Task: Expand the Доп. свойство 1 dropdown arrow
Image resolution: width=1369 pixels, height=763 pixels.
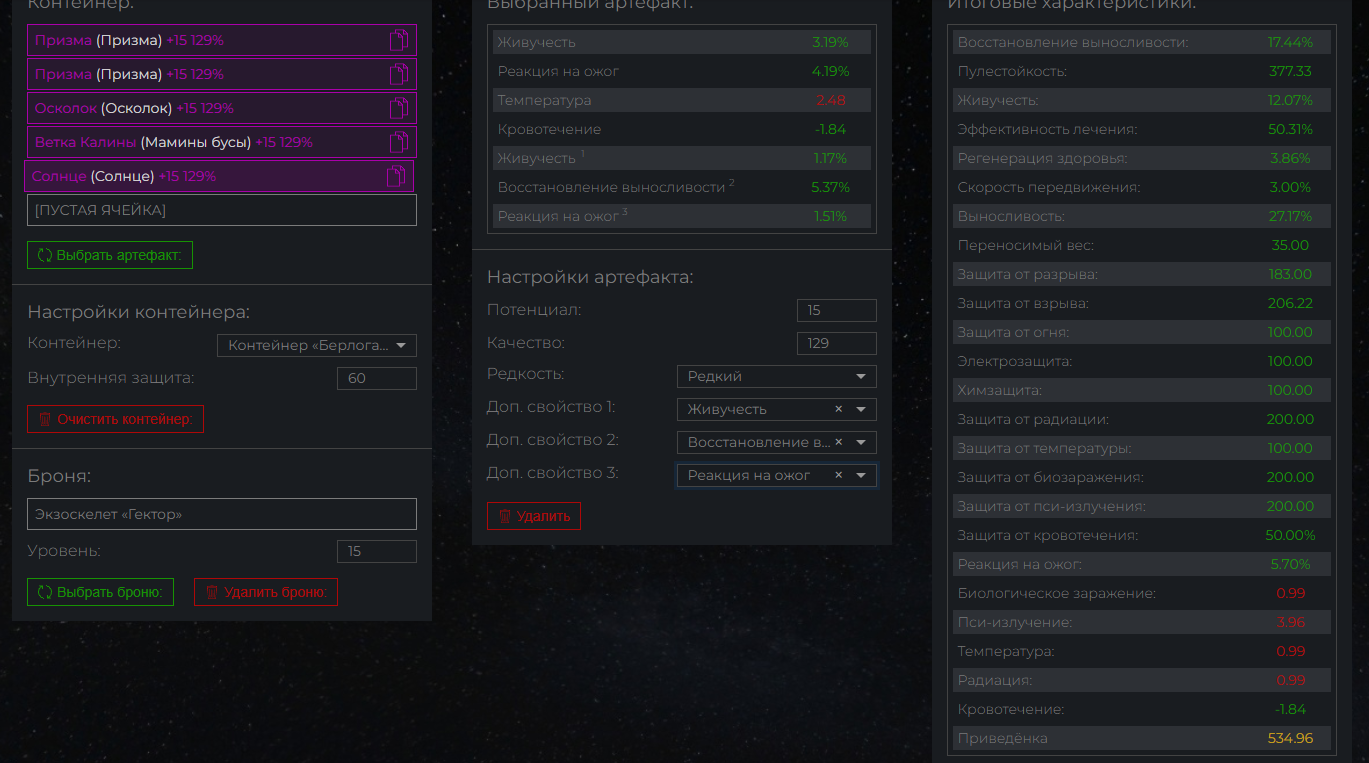Action: pyautogui.click(x=861, y=409)
